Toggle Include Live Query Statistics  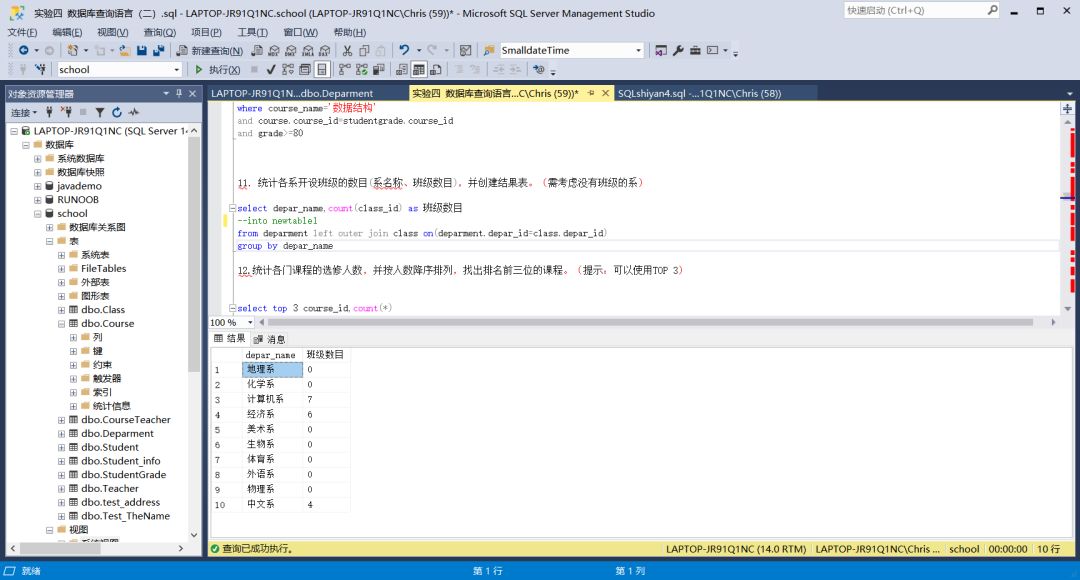[362, 70]
